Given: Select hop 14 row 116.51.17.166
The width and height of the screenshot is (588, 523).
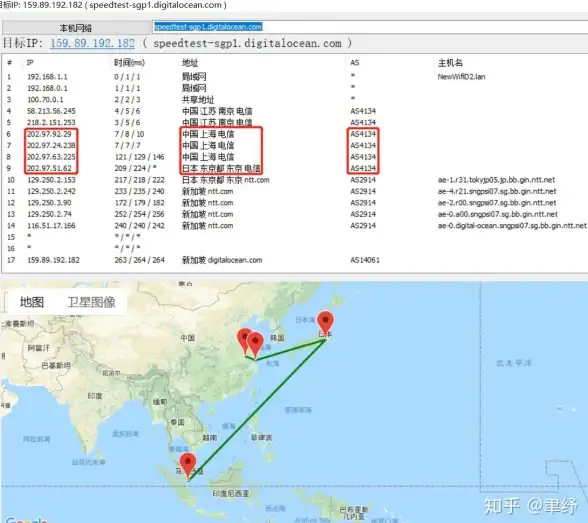Looking at the screenshot, I should tap(295, 225).
